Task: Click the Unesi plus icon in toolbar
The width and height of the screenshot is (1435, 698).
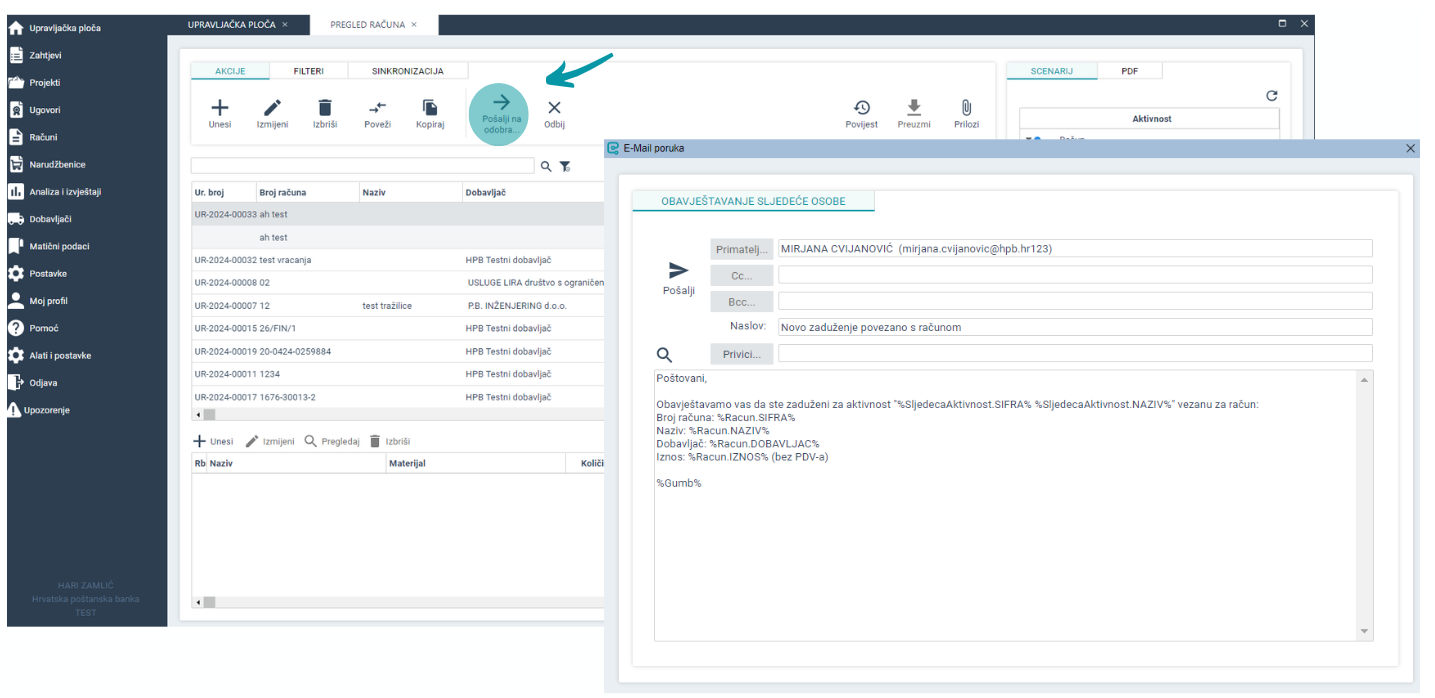Action: click(x=220, y=108)
